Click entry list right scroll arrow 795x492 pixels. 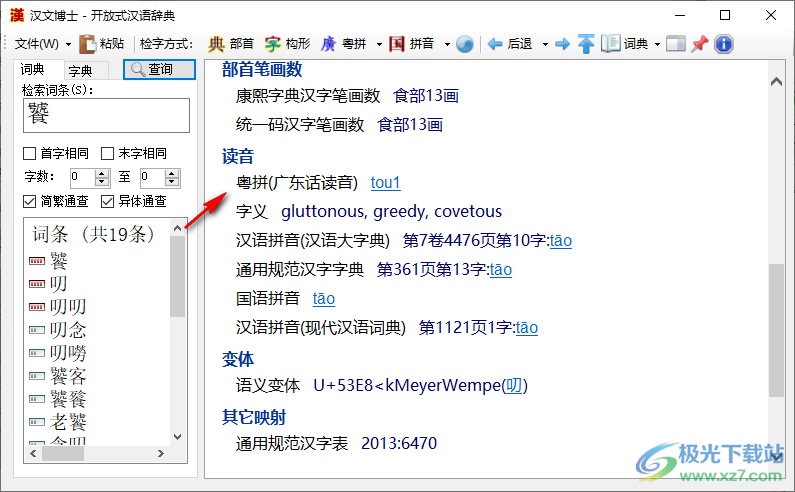click(160, 453)
